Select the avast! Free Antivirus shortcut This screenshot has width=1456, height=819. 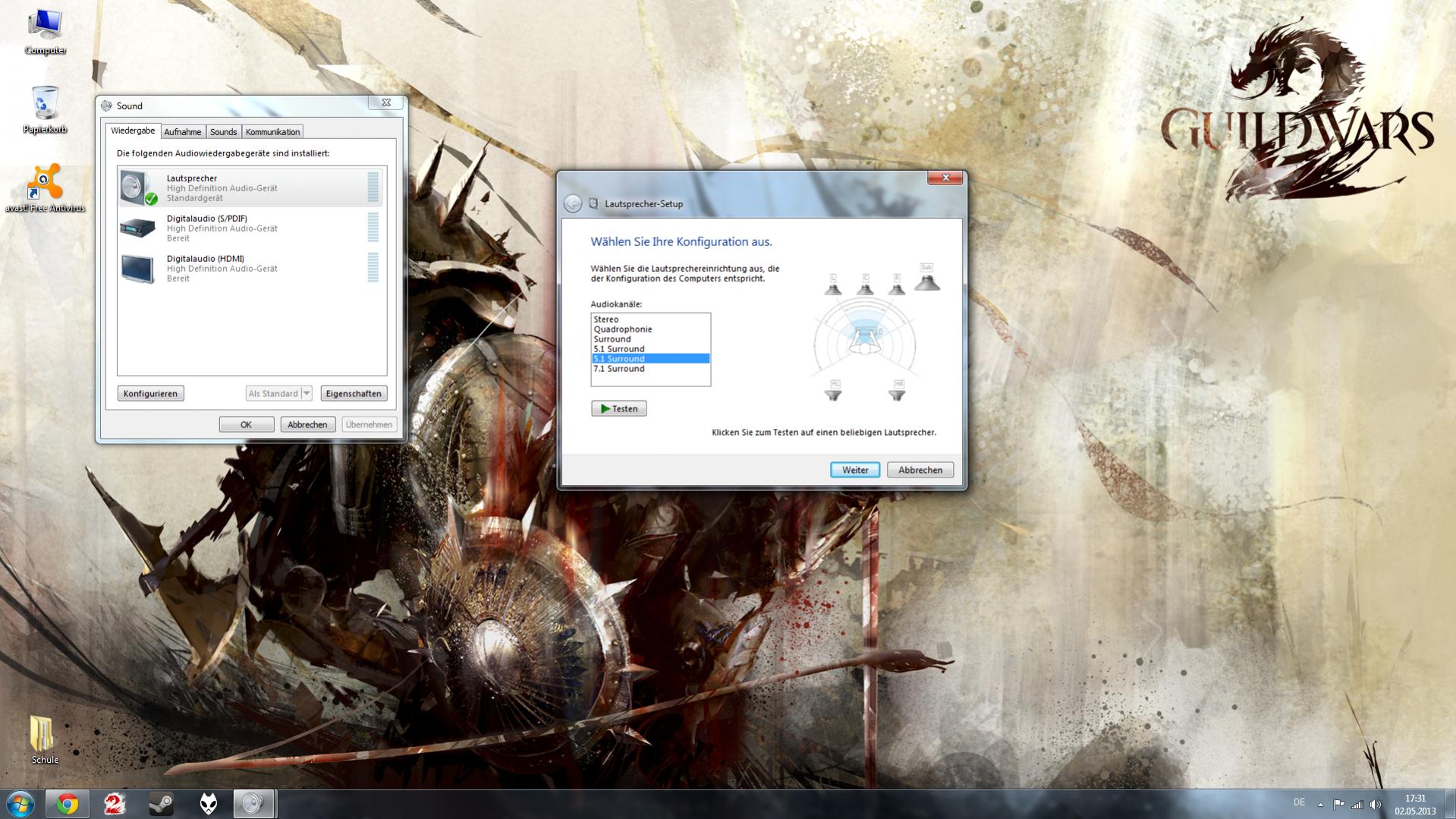coord(45,188)
